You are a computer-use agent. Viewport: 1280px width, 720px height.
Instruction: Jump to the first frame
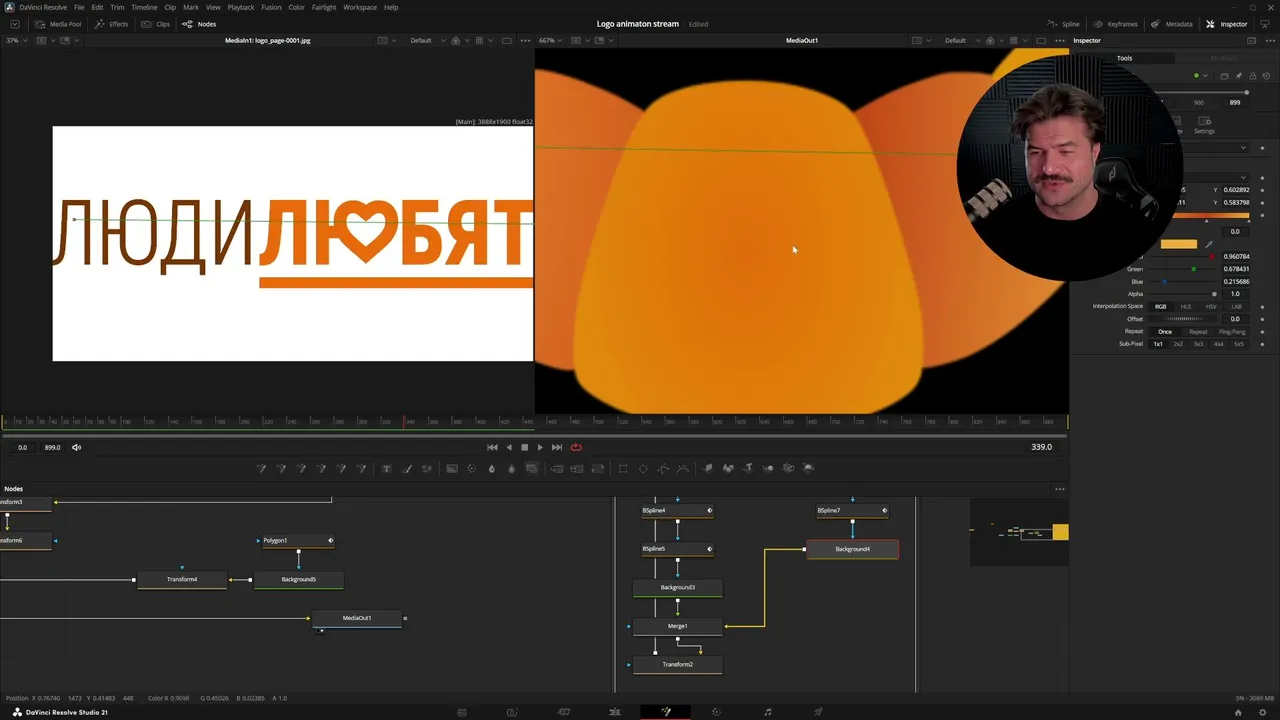492,447
